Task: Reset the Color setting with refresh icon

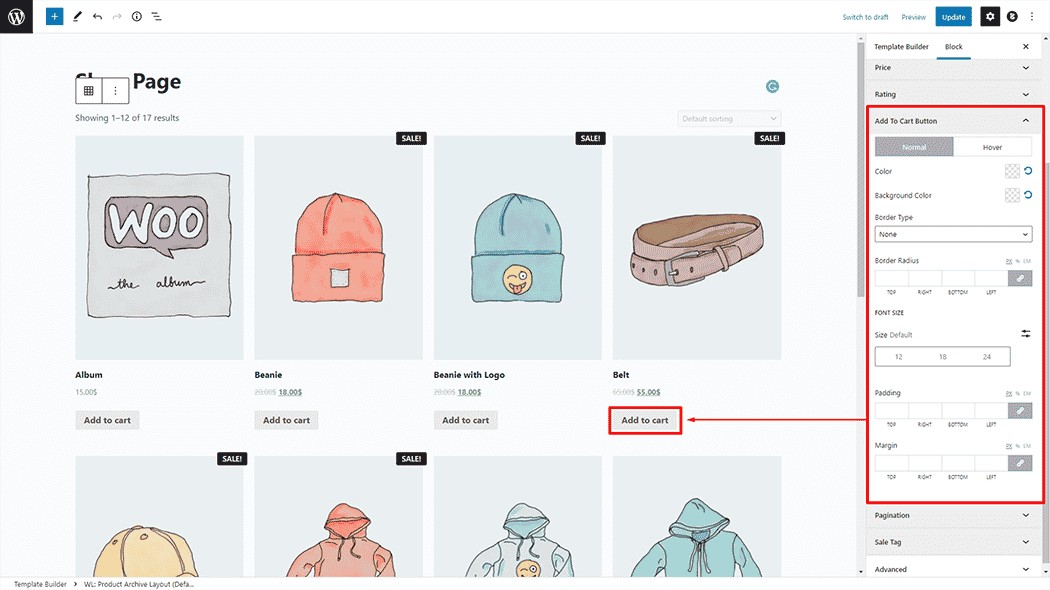Action: (x=1027, y=172)
